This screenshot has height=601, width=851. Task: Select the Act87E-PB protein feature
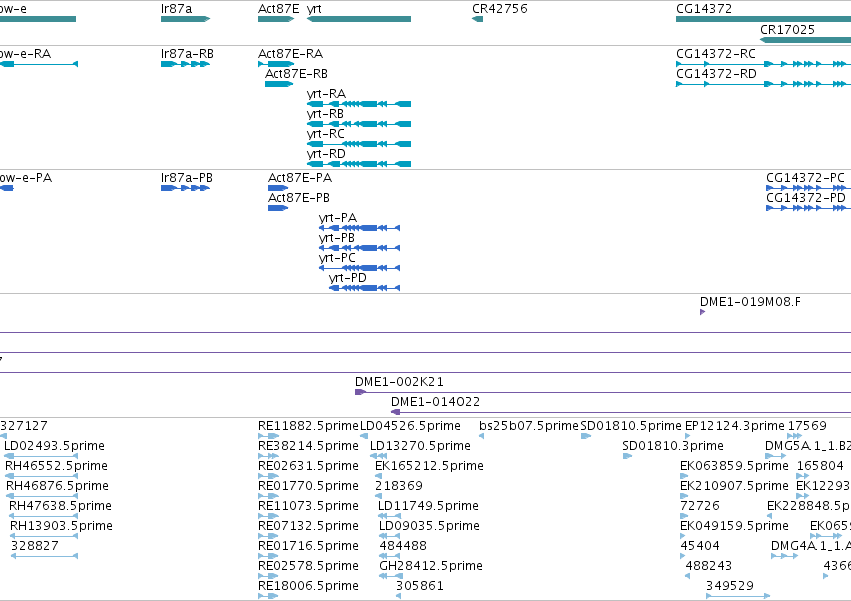point(278,208)
